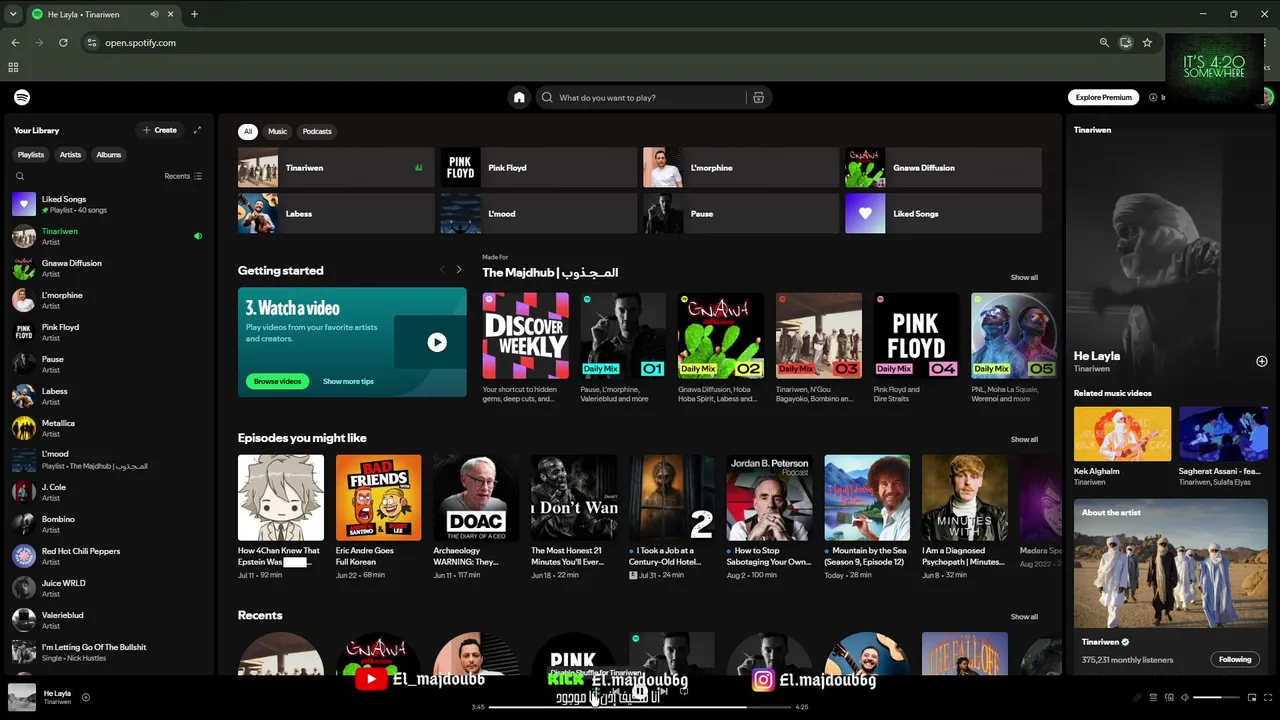Go to Spotify Home via the house icon
The height and width of the screenshot is (720, 1280).
[x=519, y=97]
